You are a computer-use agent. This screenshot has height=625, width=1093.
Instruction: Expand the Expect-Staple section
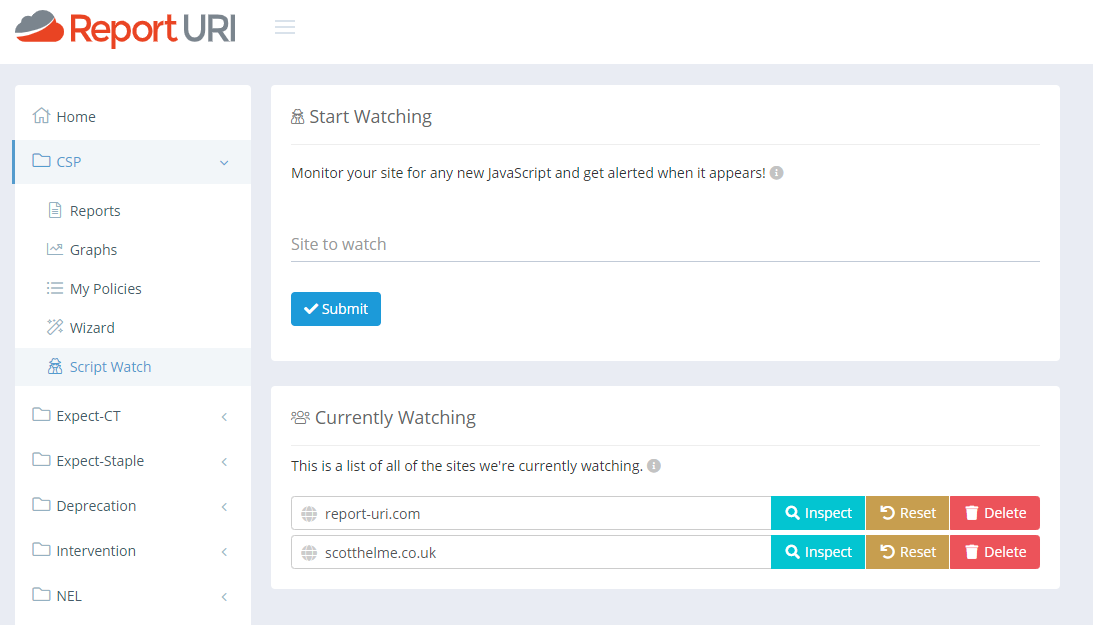[x=224, y=461]
